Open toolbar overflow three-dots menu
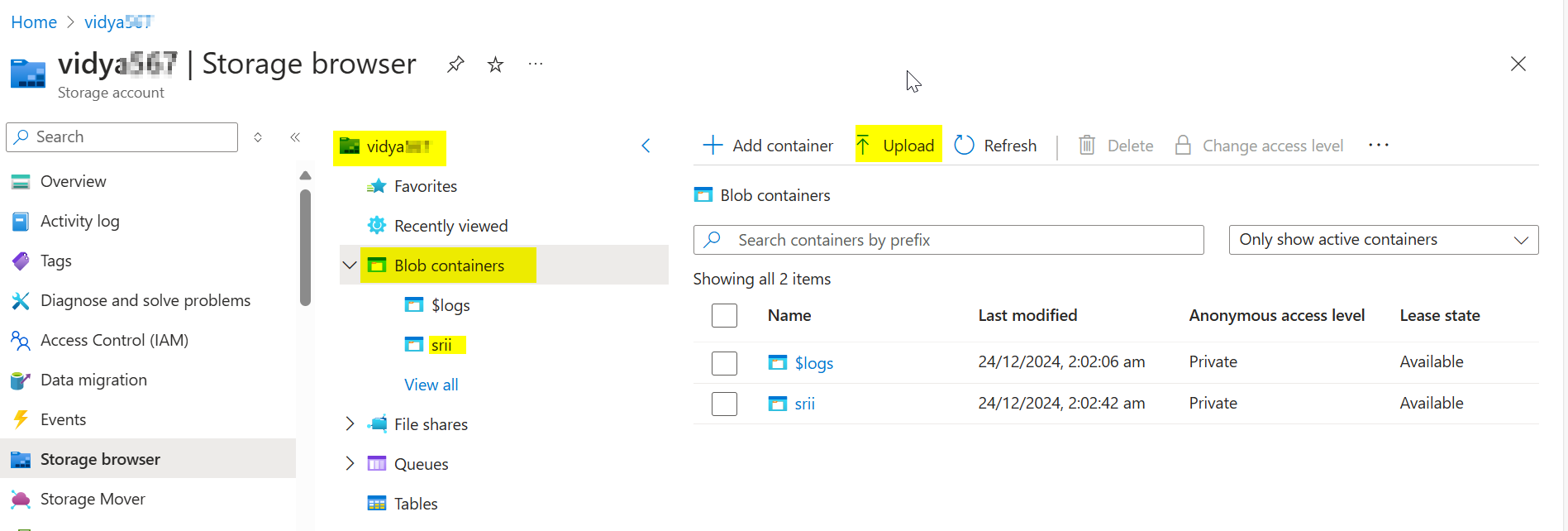 coord(1378,146)
